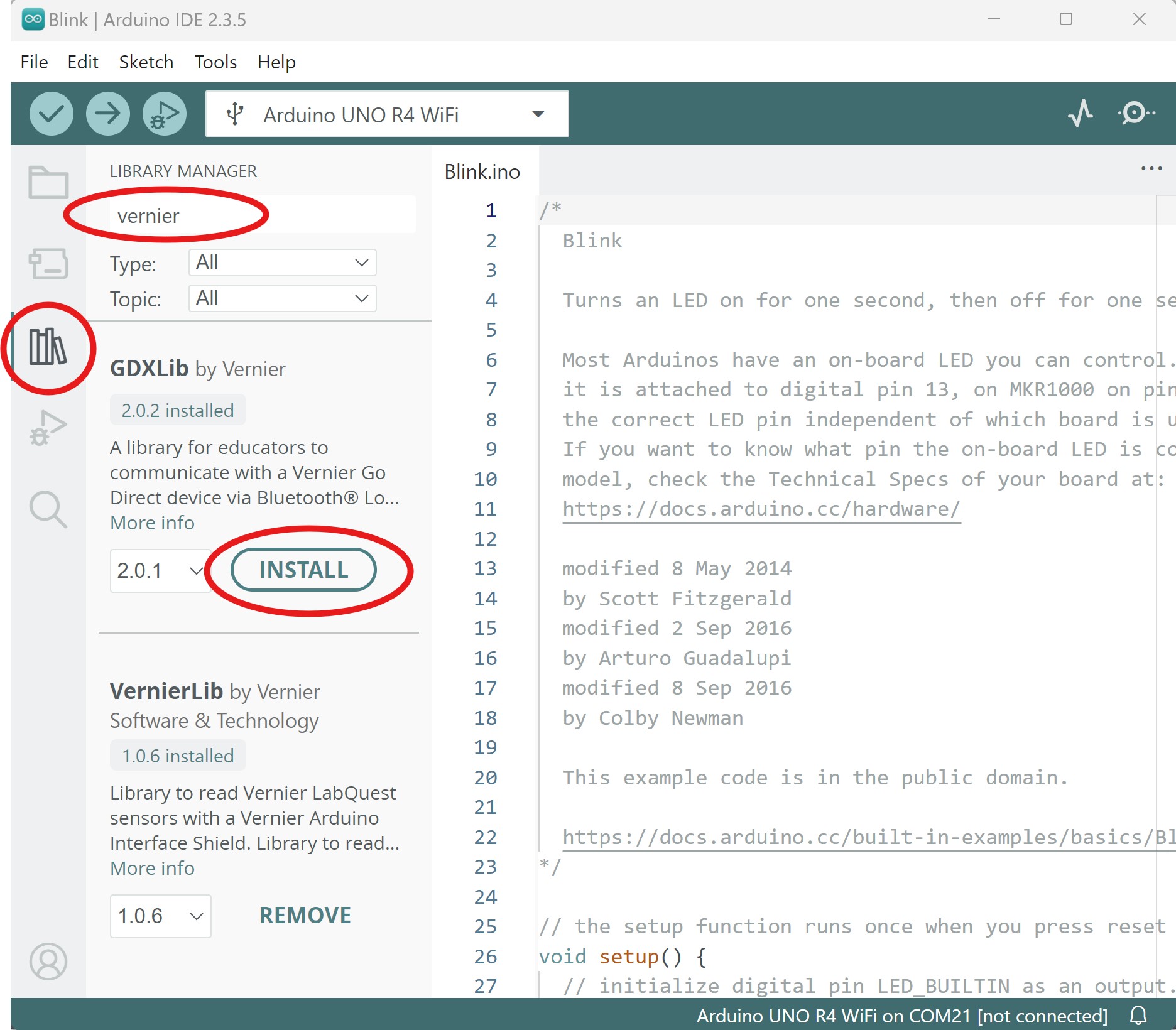Click the Arduino IDE logo in title bar
This screenshot has height=1030, width=1176.
tap(33, 19)
